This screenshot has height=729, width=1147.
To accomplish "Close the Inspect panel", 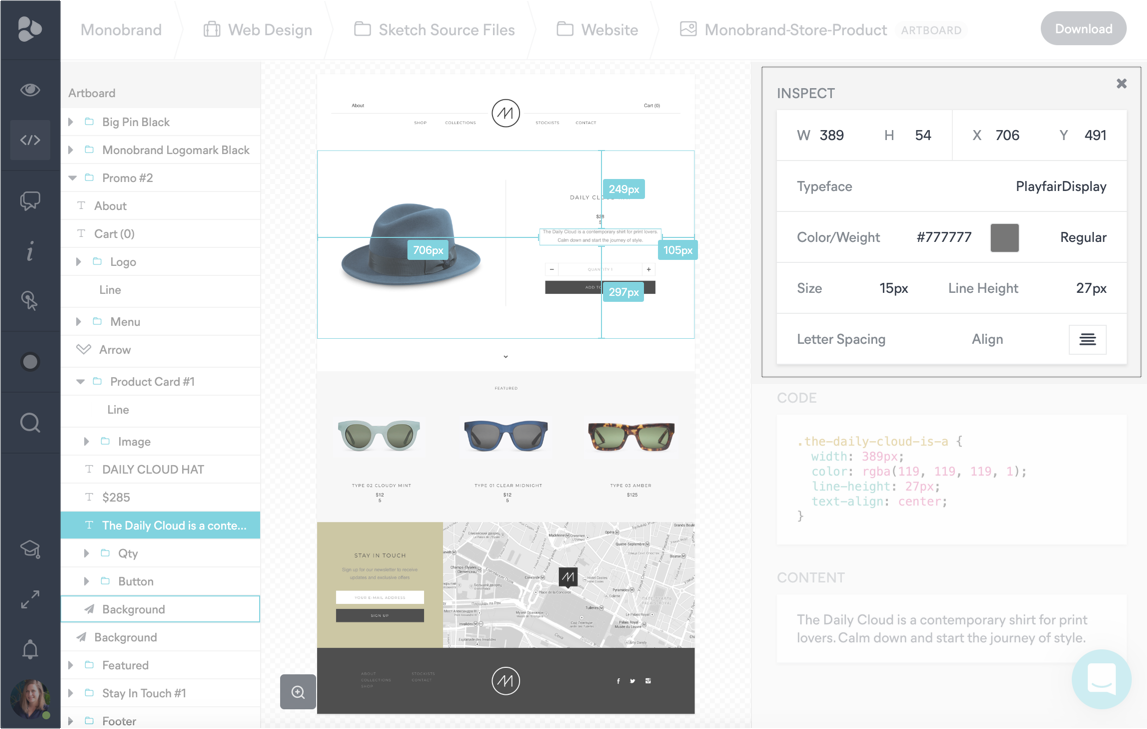I will 1121,83.
